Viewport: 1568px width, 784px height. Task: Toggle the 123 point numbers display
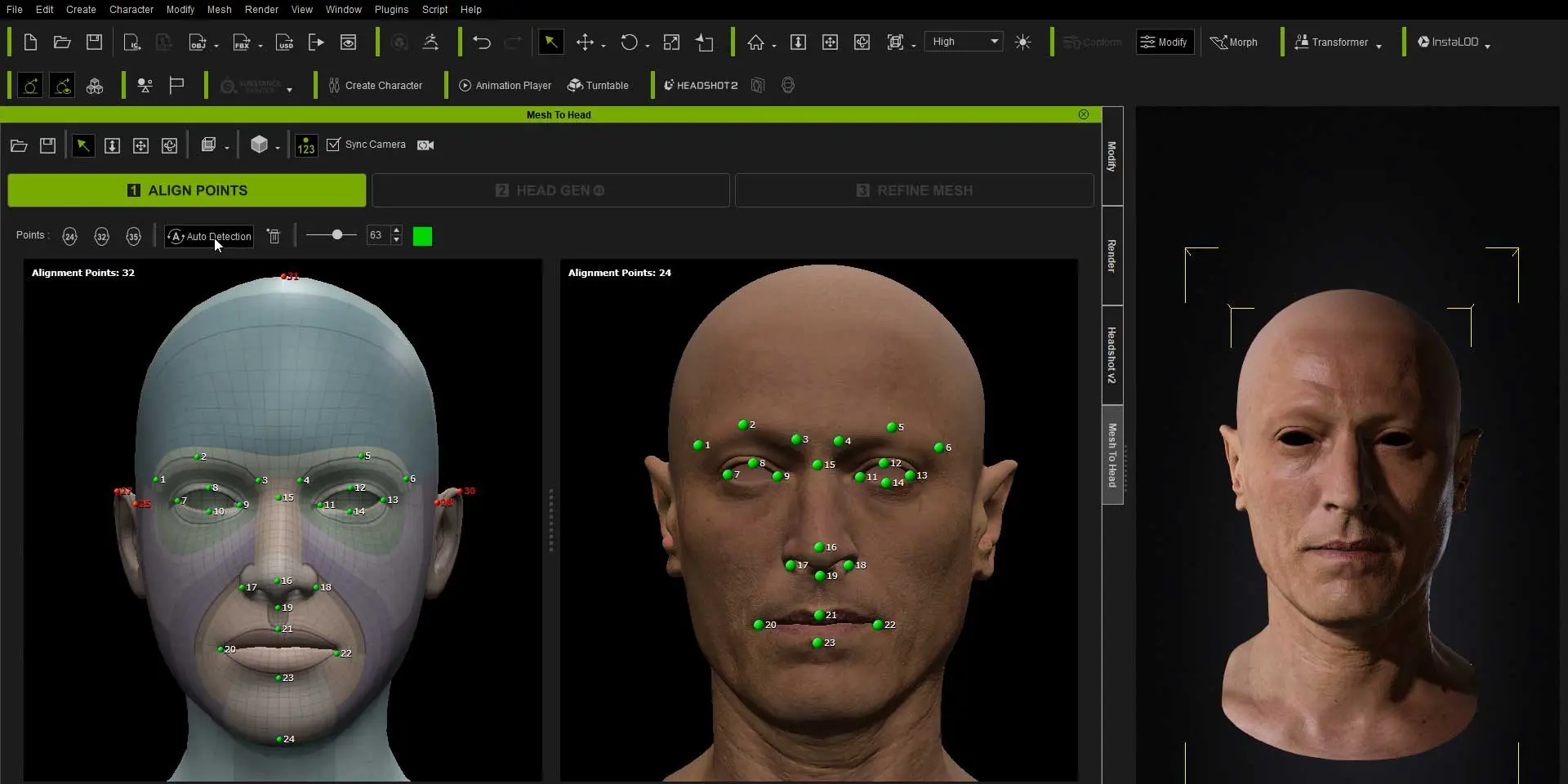point(306,145)
